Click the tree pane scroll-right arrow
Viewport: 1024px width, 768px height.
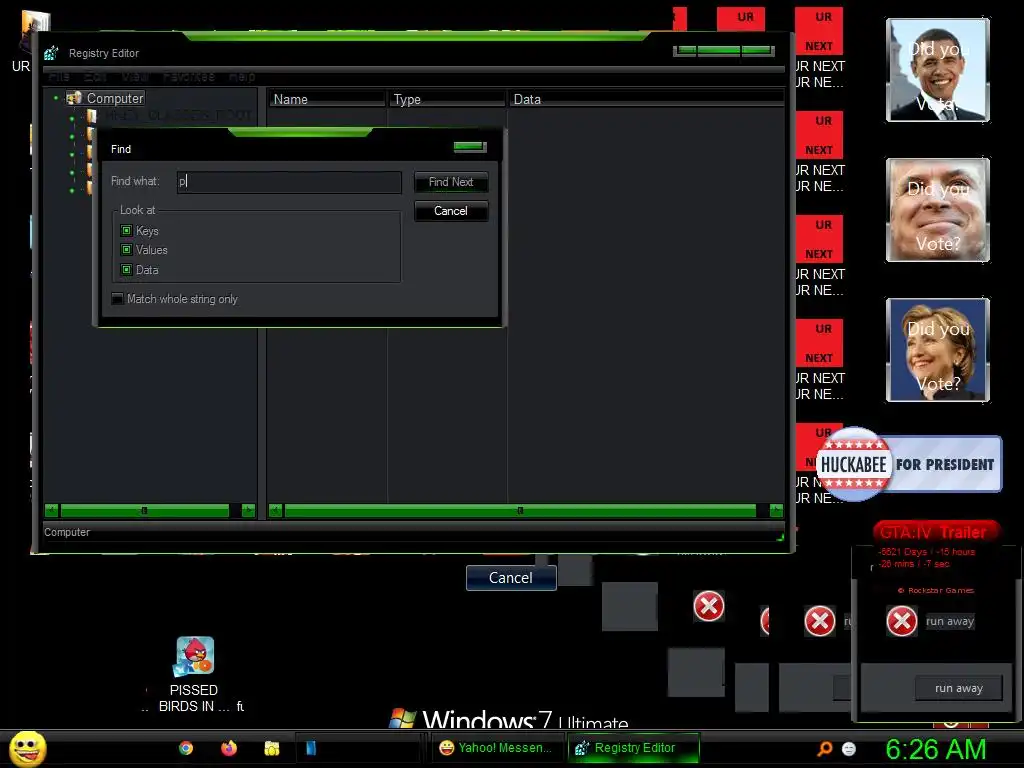coord(248,511)
